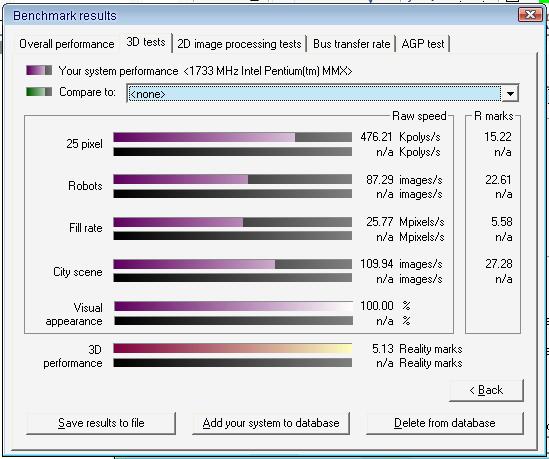The height and width of the screenshot is (459, 549).
Task: Click the black comparison bar under Robots
Action: (x=232, y=194)
